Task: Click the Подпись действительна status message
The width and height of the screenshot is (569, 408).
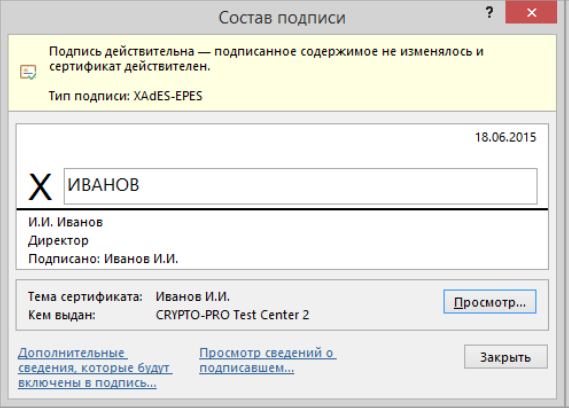Action: [x=266, y=59]
